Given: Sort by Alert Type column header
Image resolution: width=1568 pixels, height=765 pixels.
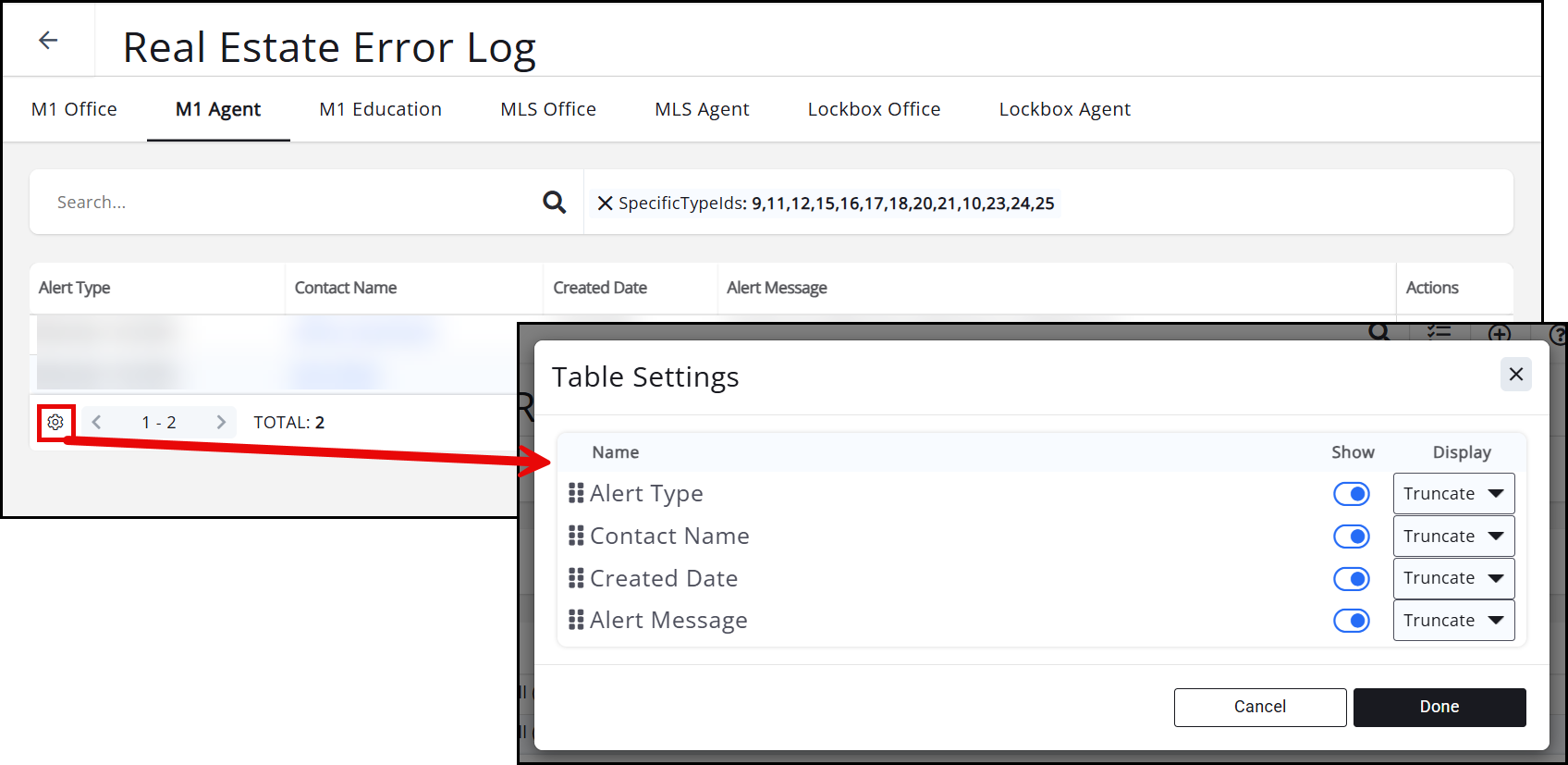Looking at the screenshot, I should (x=74, y=288).
